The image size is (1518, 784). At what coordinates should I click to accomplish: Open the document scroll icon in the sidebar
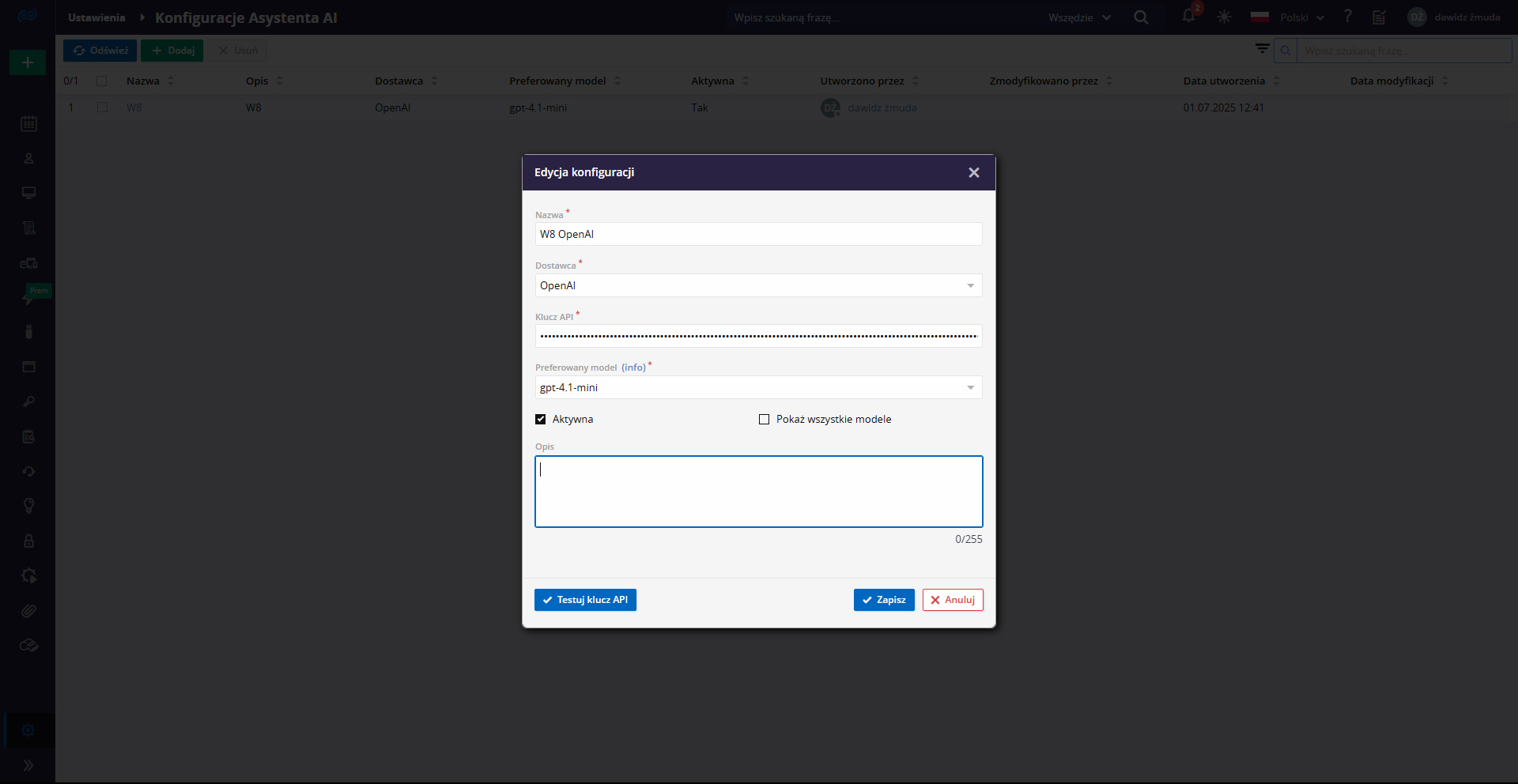(x=28, y=228)
